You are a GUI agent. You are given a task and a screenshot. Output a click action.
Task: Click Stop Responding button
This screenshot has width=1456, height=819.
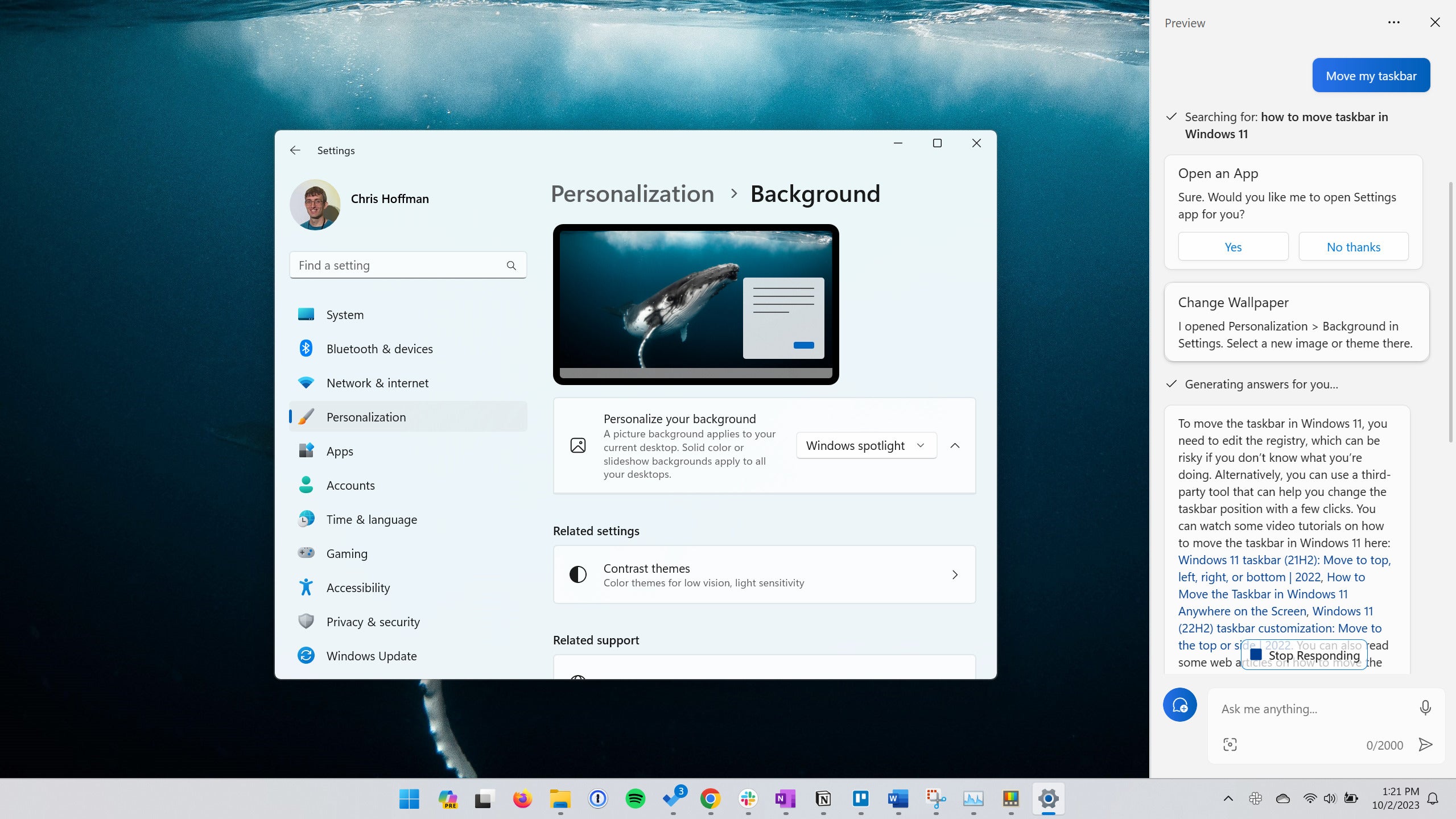coord(1304,655)
